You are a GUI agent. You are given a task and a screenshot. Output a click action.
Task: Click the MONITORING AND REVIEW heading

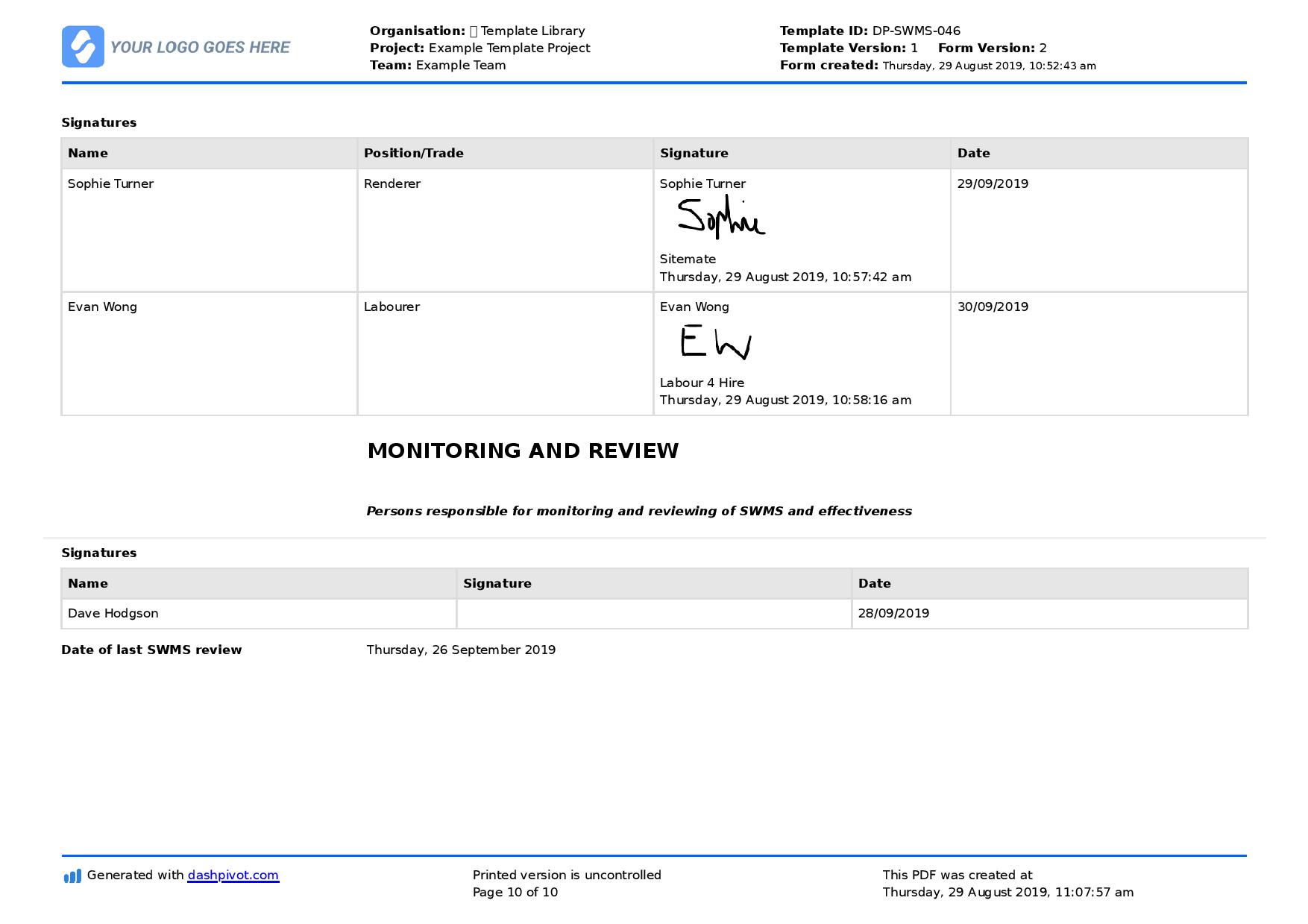pyautogui.click(x=523, y=451)
